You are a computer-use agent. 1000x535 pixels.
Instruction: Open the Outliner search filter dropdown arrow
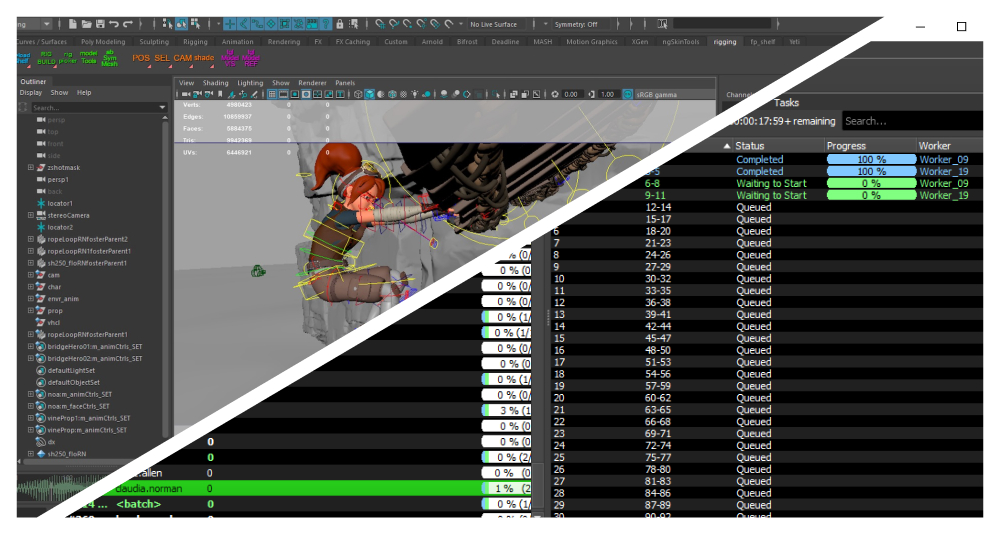163,107
